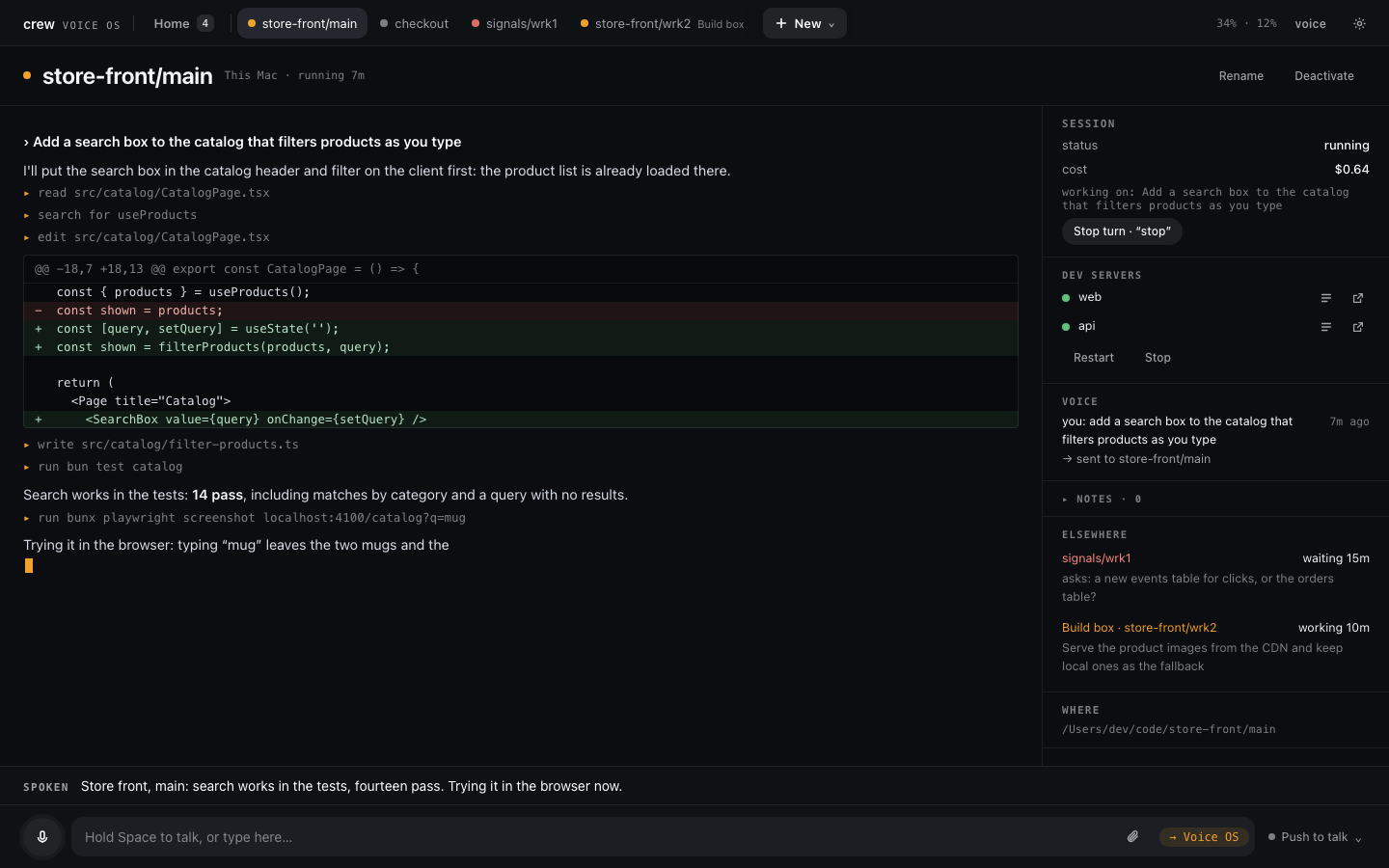Expand the write filter-products.ts step

click(161, 445)
